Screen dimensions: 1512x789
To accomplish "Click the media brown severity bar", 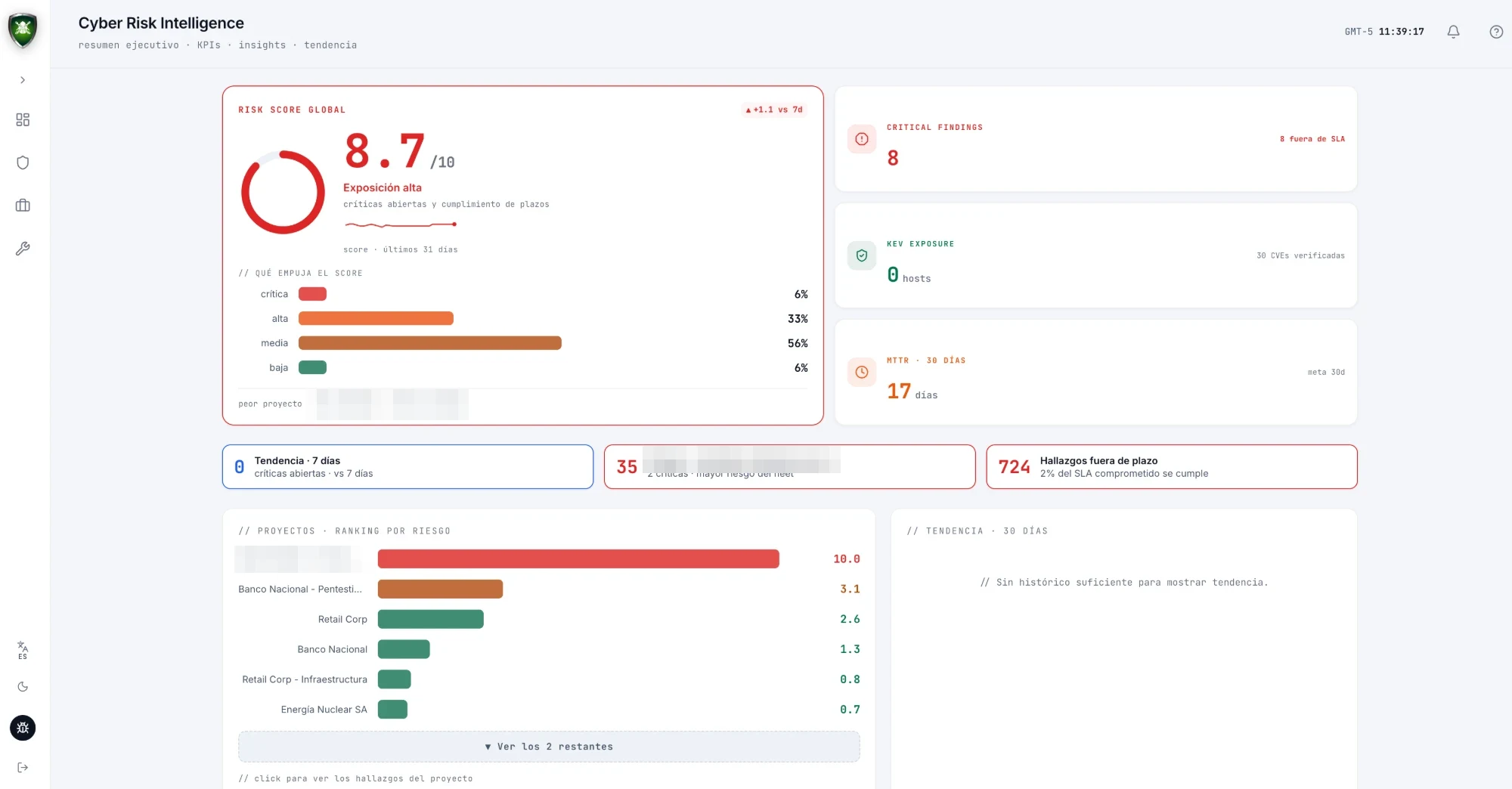I will [x=430, y=343].
